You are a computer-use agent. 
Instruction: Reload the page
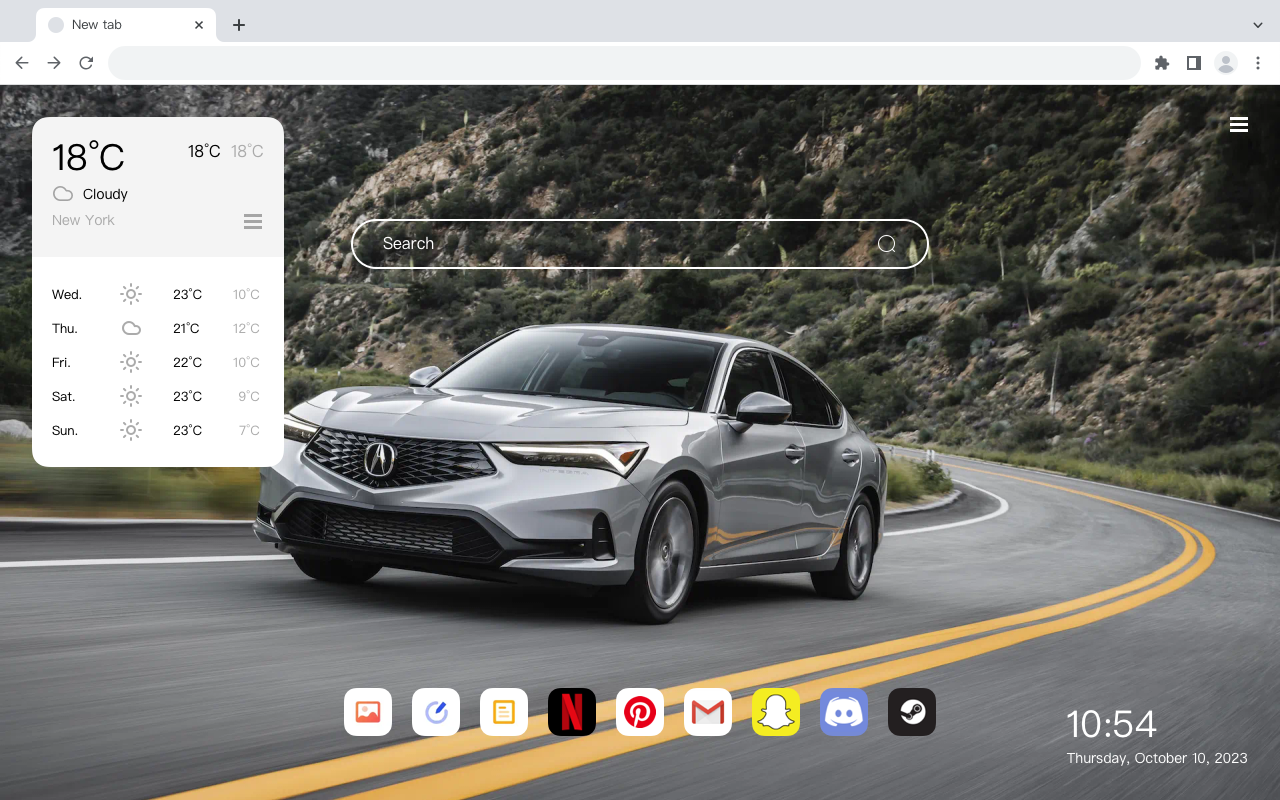click(x=86, y=63)
